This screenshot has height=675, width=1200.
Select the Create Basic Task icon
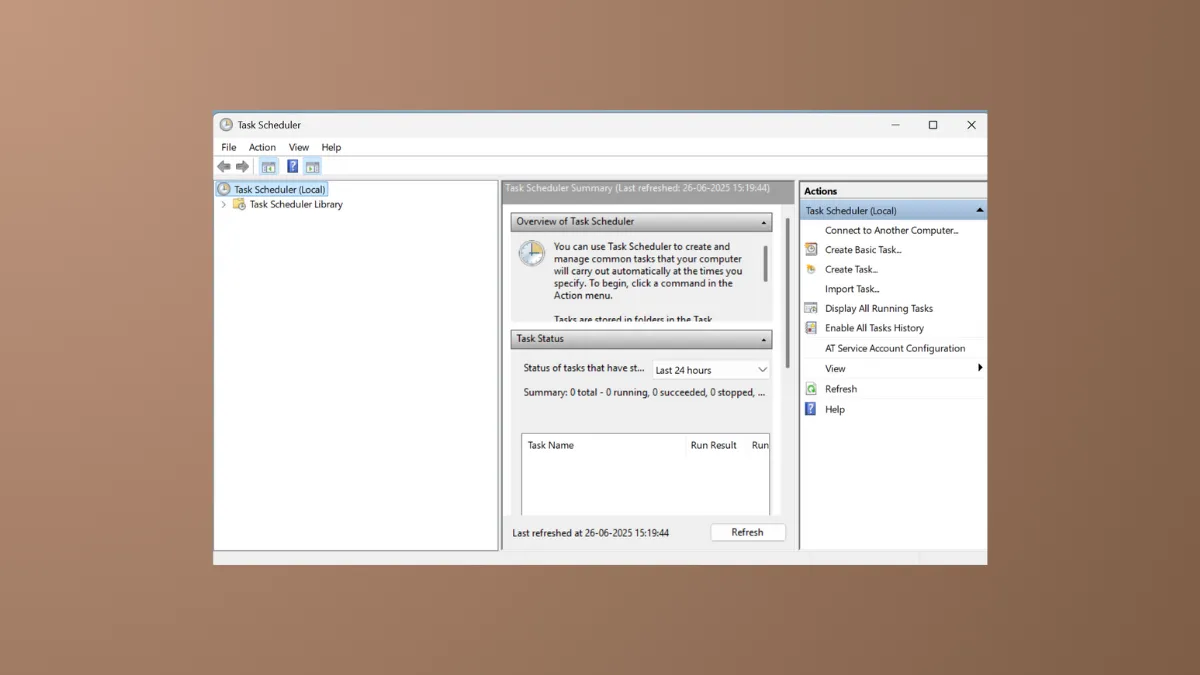point(810,249)
